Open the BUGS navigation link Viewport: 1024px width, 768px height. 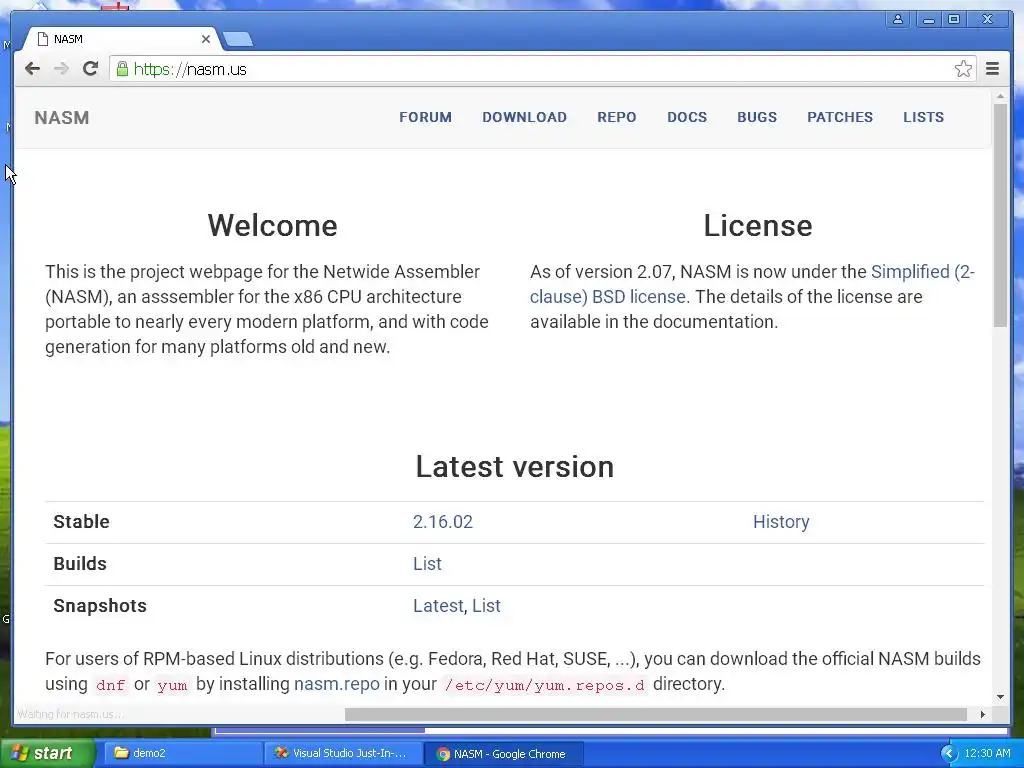(757, 117)
